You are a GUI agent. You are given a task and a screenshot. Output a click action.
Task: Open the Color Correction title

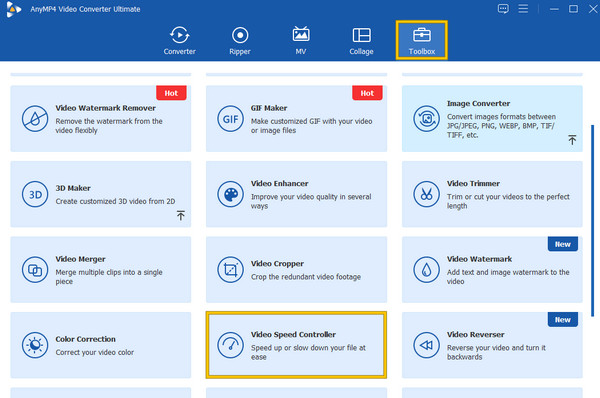click(85, 339)
